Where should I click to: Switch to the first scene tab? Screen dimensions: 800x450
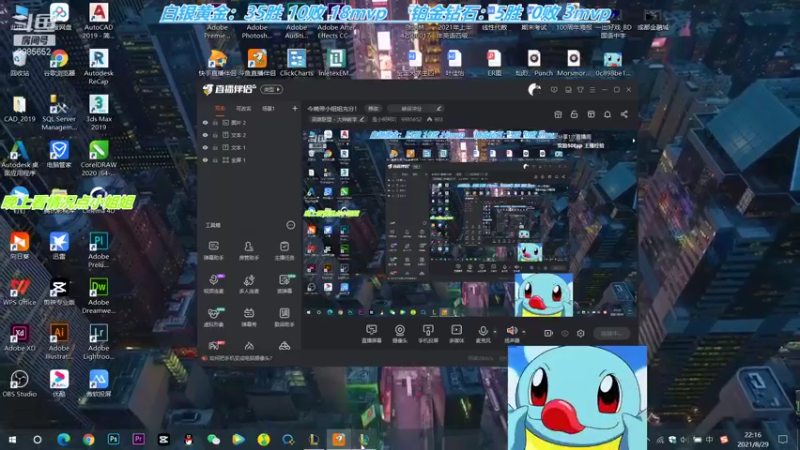tap(220, 108)
